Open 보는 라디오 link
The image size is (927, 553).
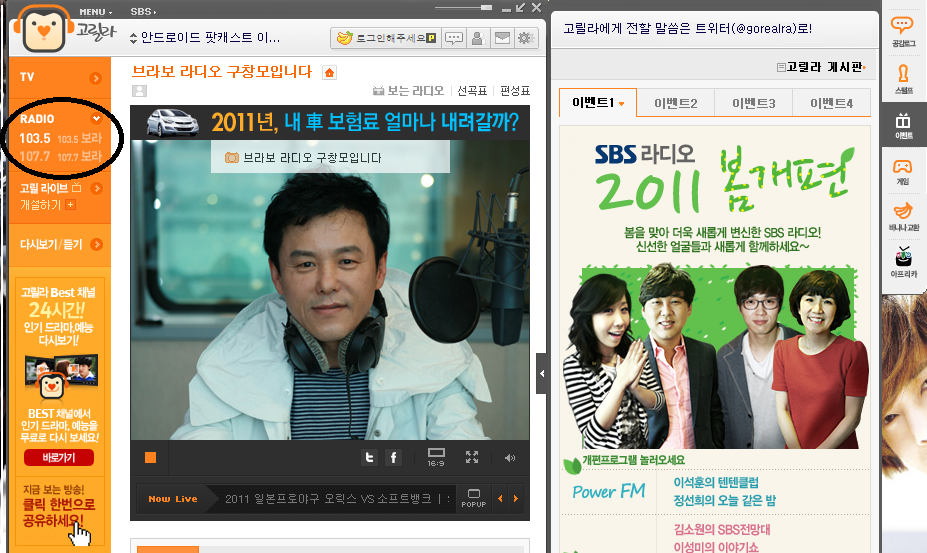pyautogui.click(x=409, y=90)
